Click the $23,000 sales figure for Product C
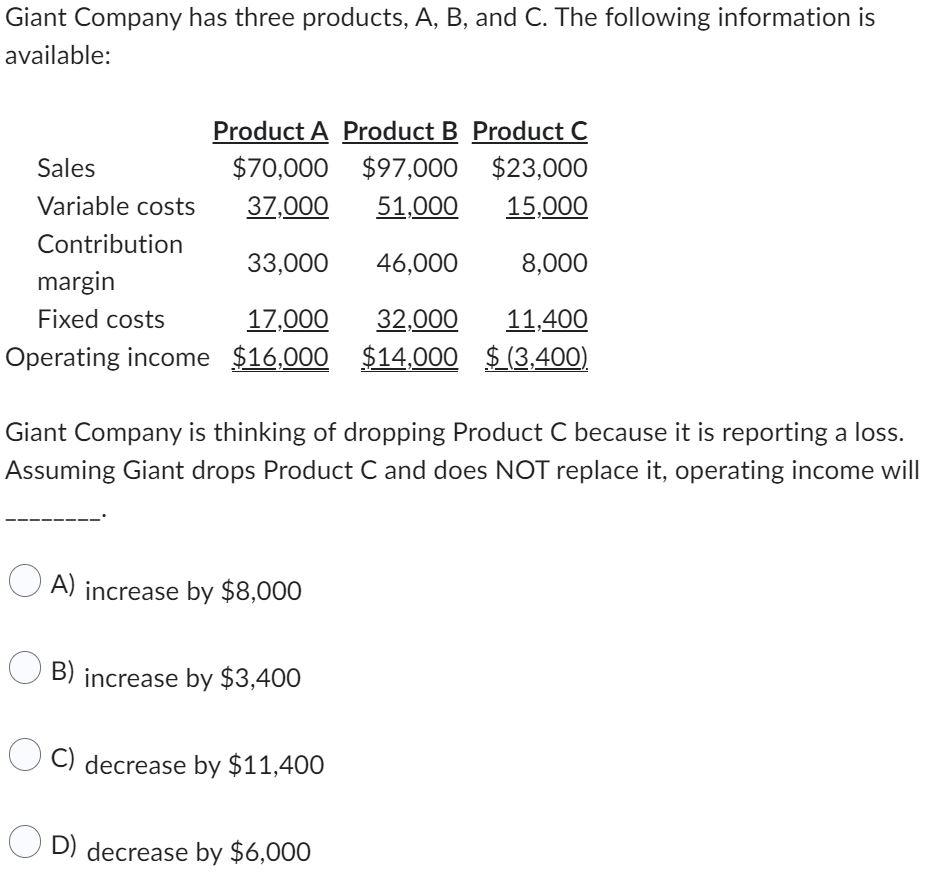The height and width of the screenshot is (881, 933). point(540,168)
